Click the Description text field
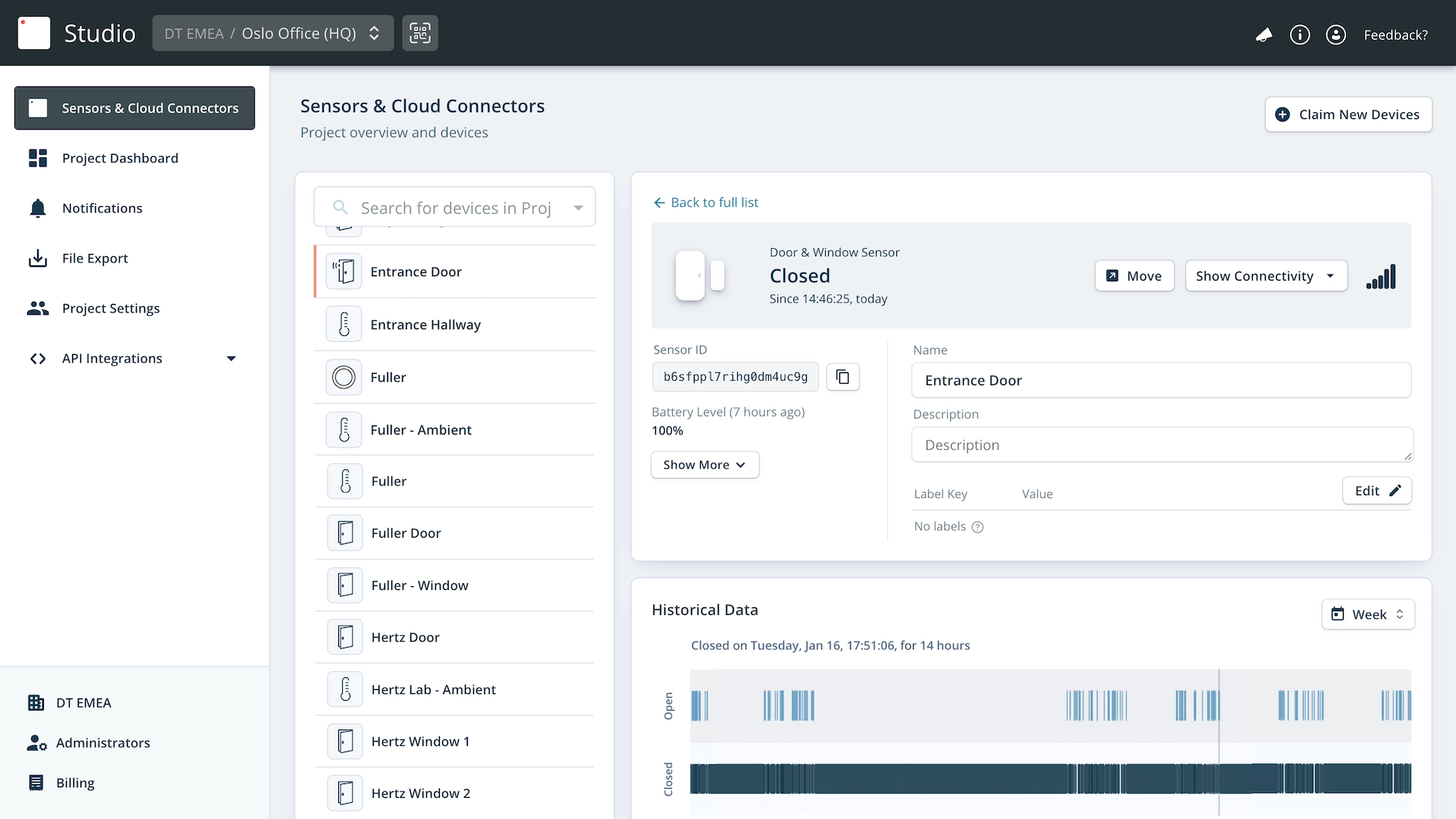The width and height of the screenshot is (1456, 819). 1161,445
